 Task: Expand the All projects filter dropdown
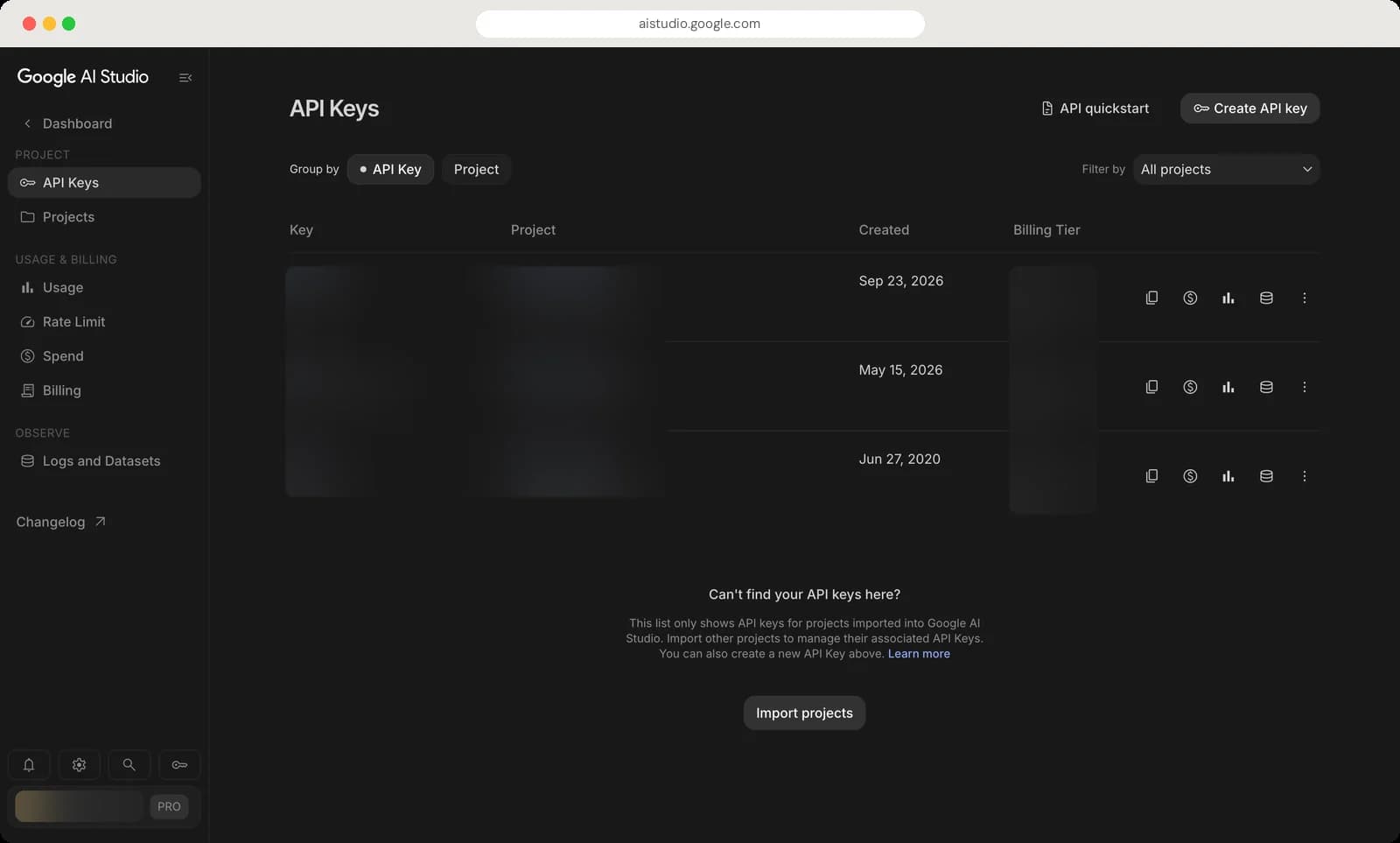(x=1226, y=169)
